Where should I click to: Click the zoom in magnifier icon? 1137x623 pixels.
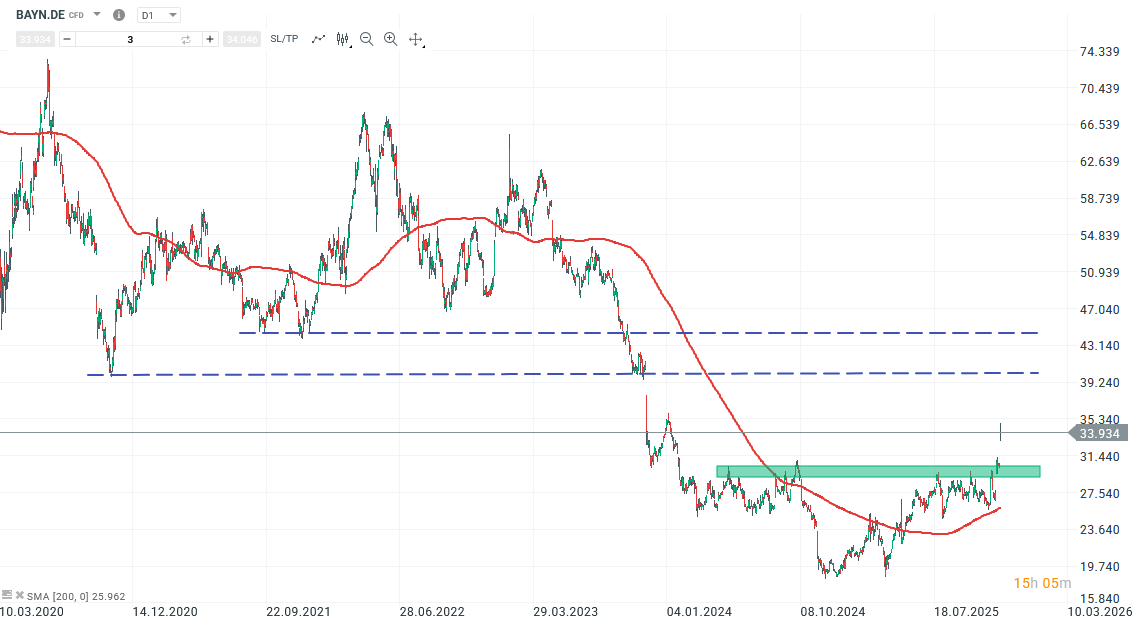390,38
